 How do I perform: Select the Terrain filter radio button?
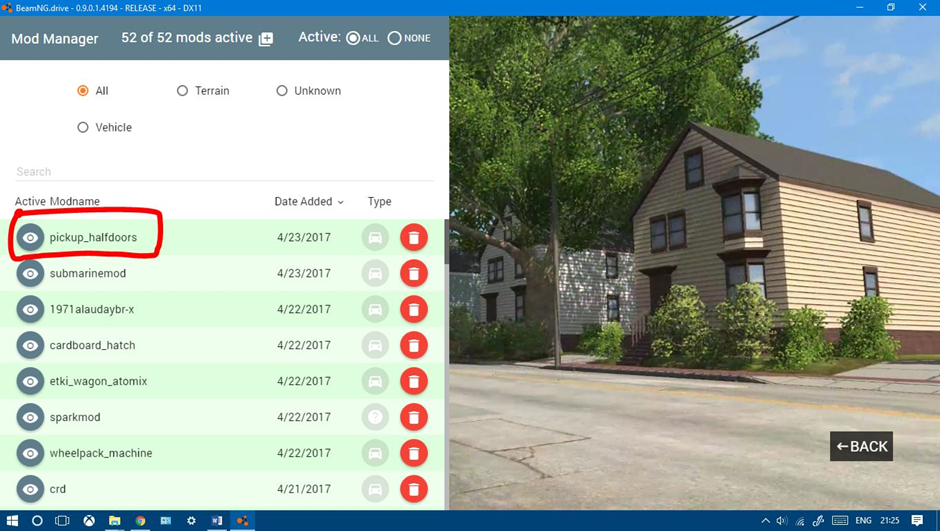pos(182,90)
